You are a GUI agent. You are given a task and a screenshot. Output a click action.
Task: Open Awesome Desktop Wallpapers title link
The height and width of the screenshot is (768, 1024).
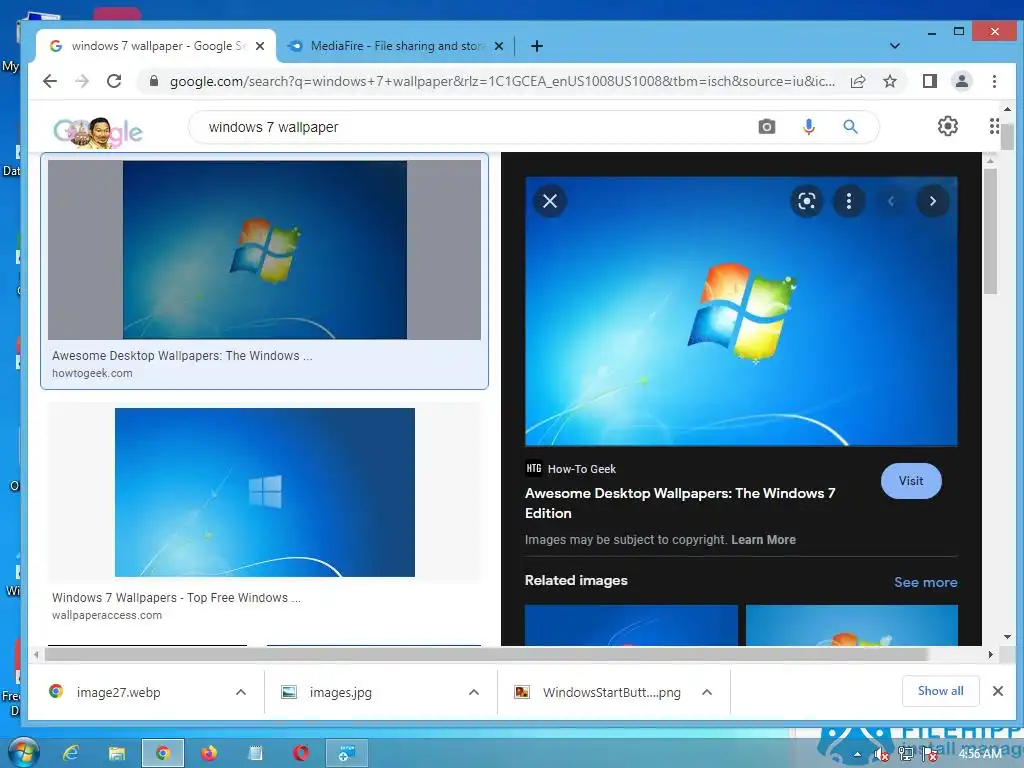click(680, 503)
